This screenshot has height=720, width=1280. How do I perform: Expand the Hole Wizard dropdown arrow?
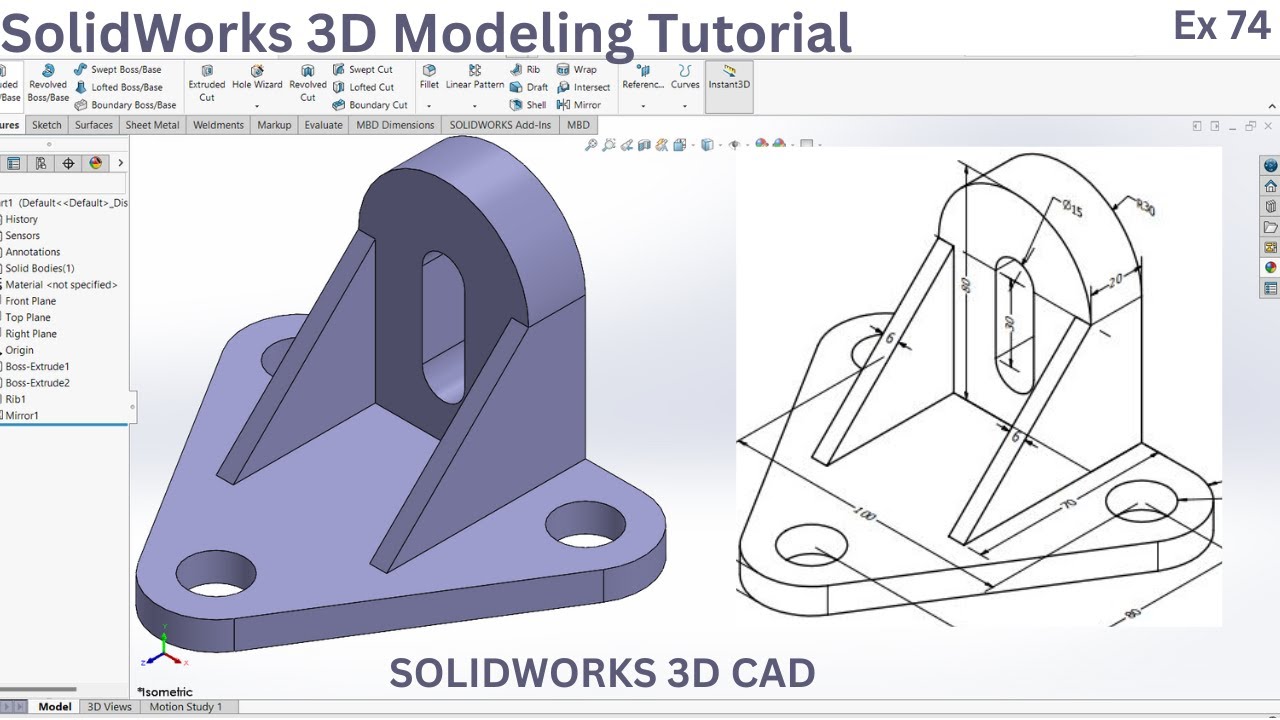coord(257,105)
